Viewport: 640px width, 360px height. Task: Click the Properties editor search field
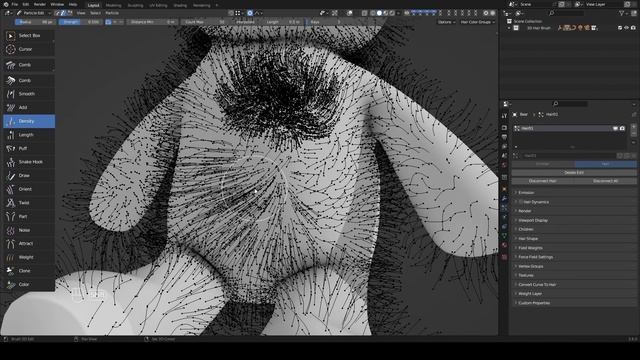[x=570, y=104]
